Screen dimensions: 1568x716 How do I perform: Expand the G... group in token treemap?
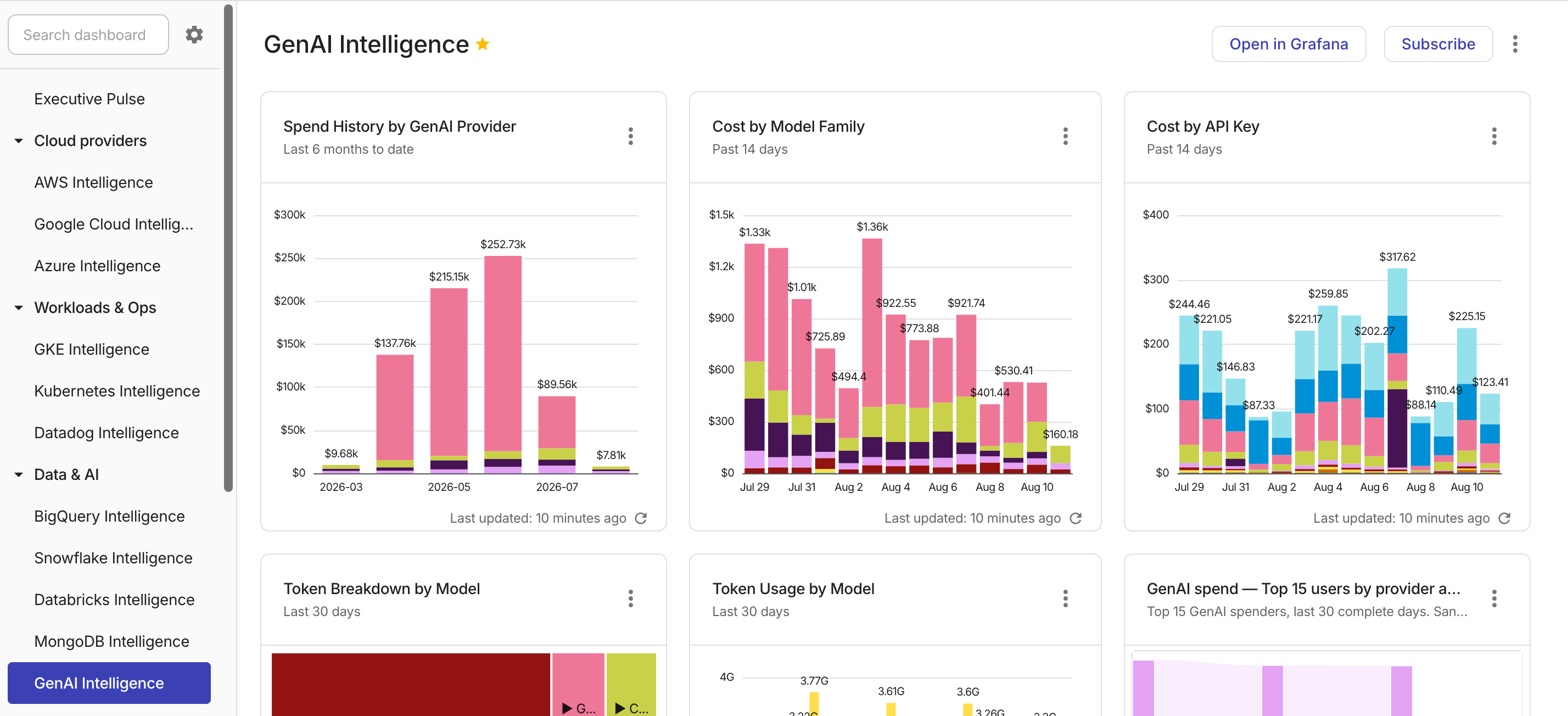(578, 708)
